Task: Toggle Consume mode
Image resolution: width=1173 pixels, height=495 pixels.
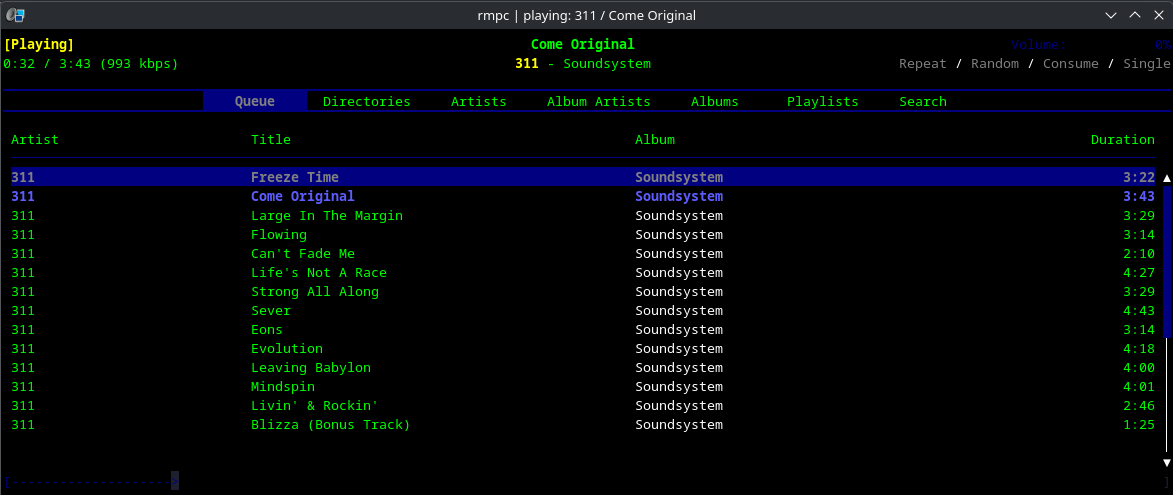Action: [1071, 64]
